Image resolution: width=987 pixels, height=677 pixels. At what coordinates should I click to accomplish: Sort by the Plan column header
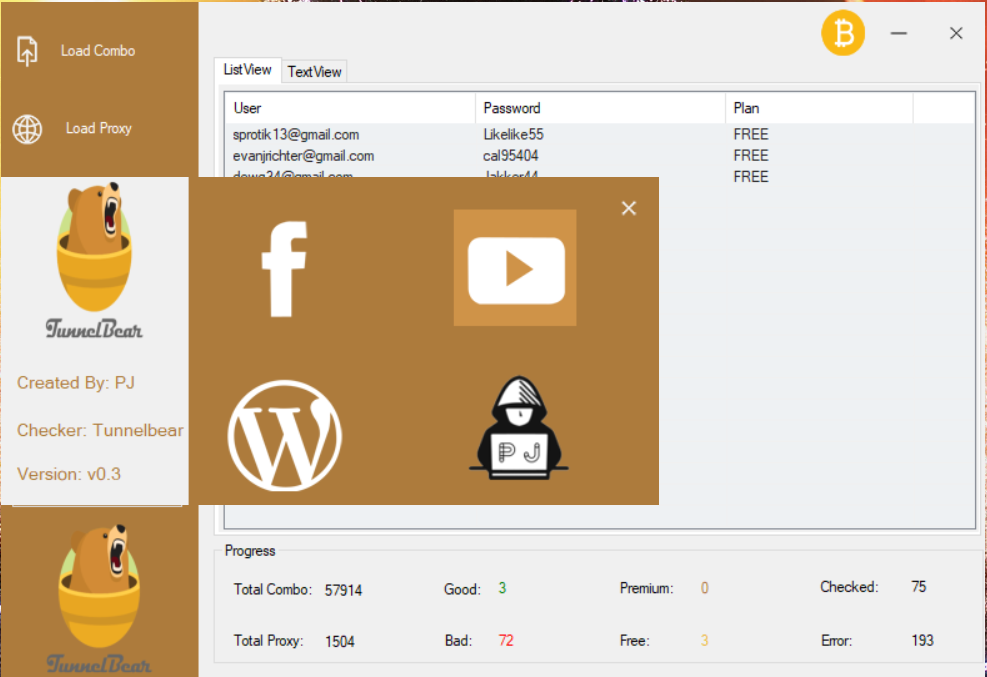click(819, 108)
